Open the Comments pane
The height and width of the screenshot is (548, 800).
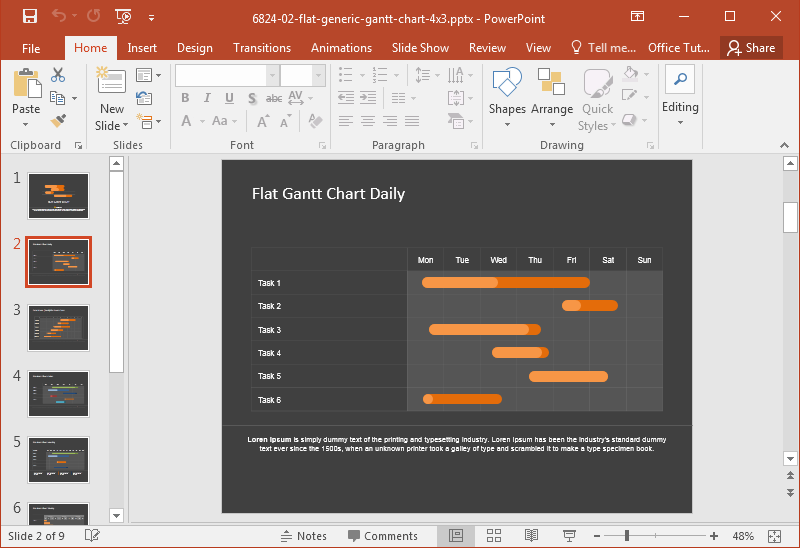(x=382, y=536)
